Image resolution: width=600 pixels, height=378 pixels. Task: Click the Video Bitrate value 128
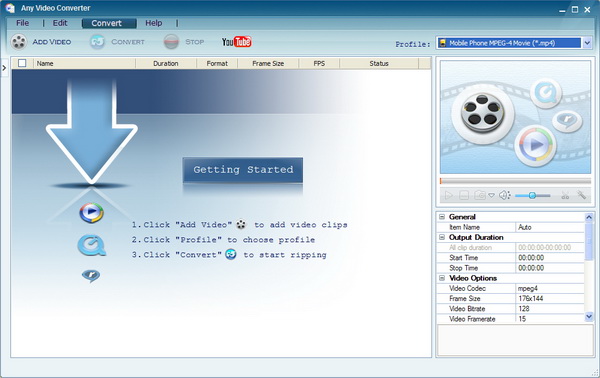[550, 309]
